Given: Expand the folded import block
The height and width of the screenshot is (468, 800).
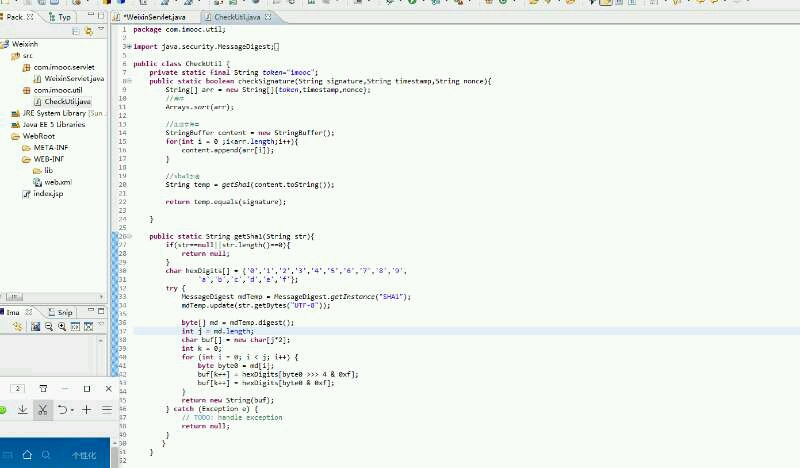Looking at the screenshot, I should (x=129, y=46).
